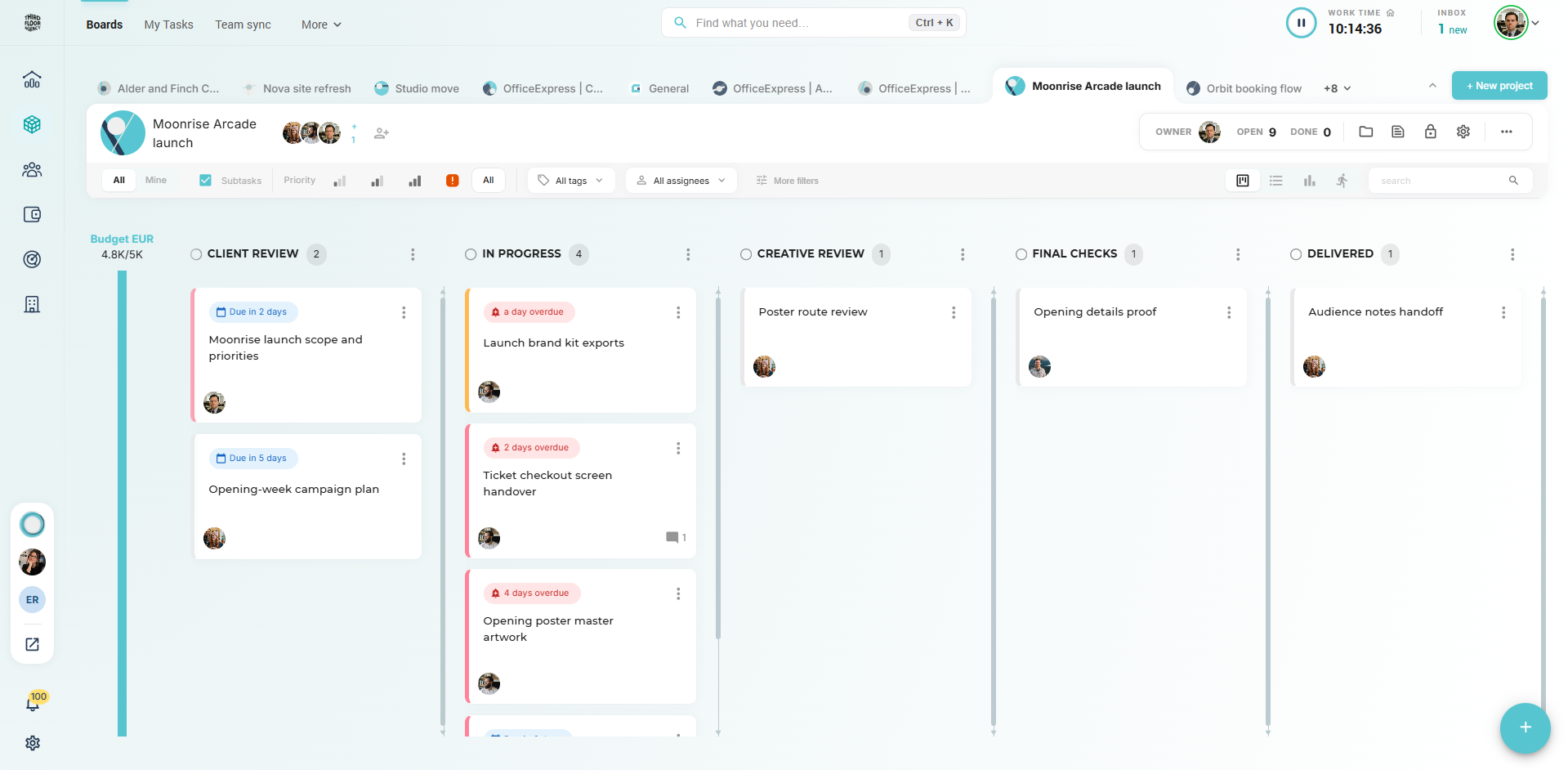Click the floating add plus button

pos(1525,727)
